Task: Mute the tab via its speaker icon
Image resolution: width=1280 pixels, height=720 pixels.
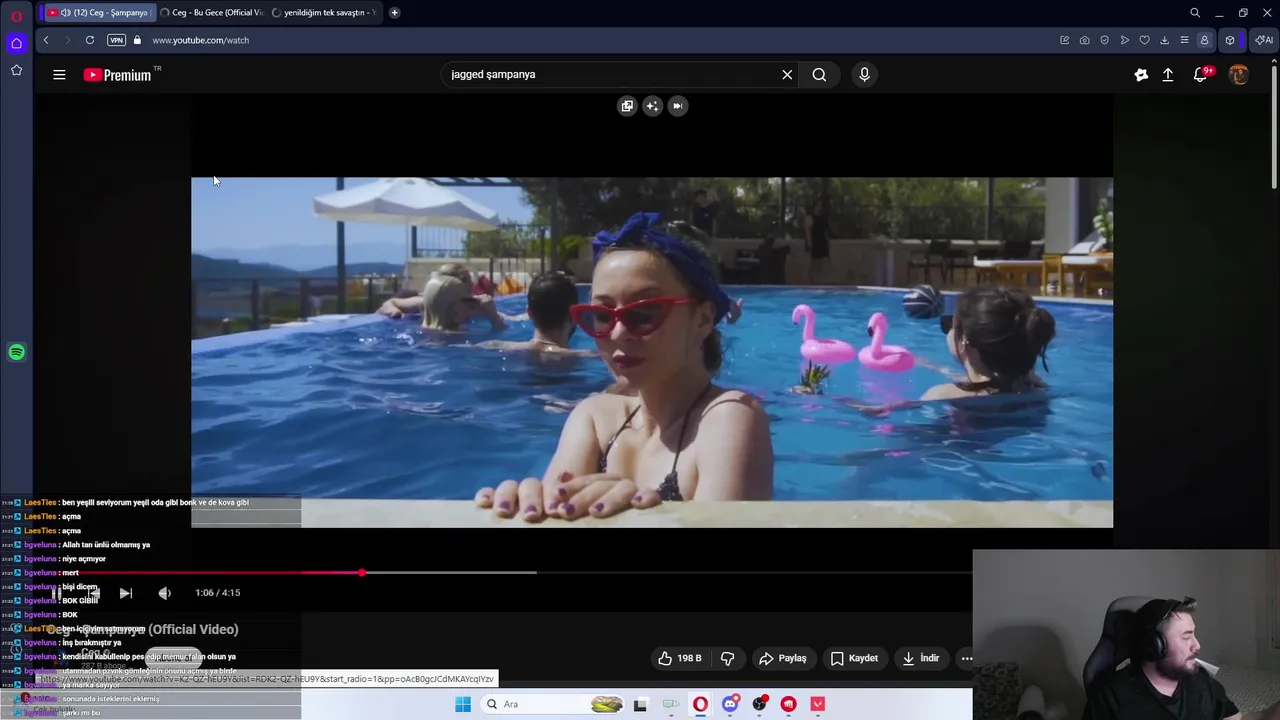Action: coord(65,12)
